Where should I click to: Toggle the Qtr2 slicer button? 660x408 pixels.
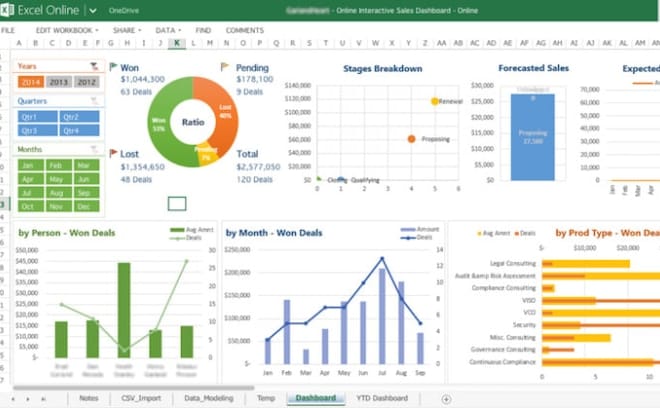[80, 117]
